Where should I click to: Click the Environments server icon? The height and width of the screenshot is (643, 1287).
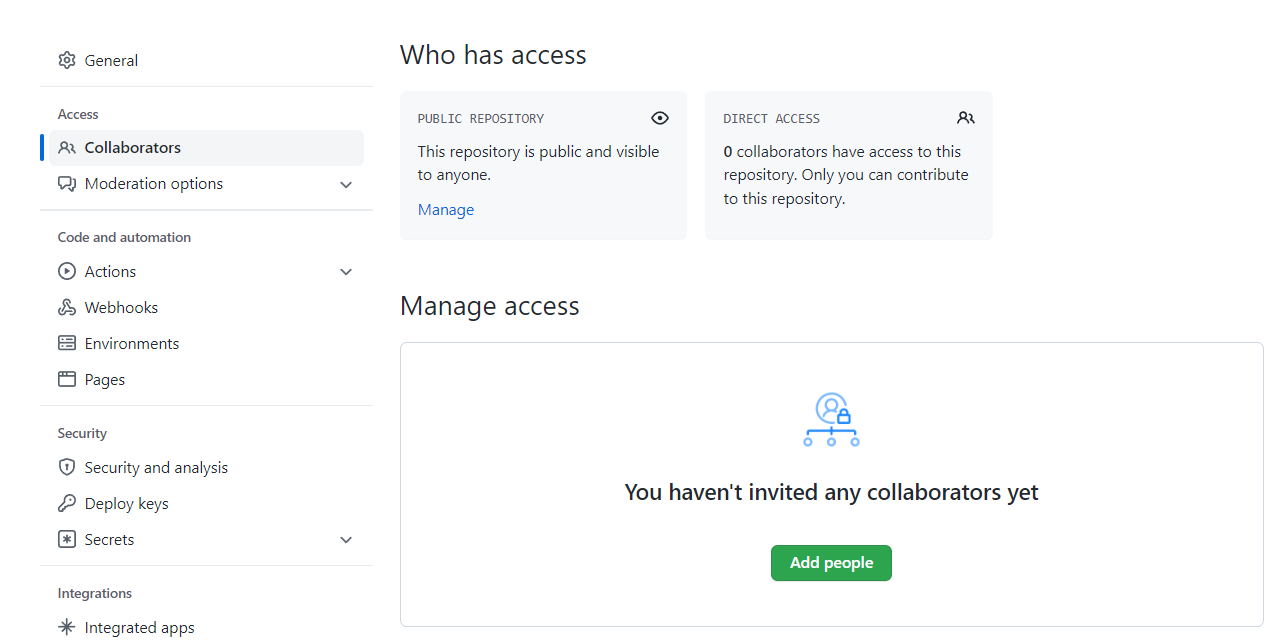[x=67, y=344]
